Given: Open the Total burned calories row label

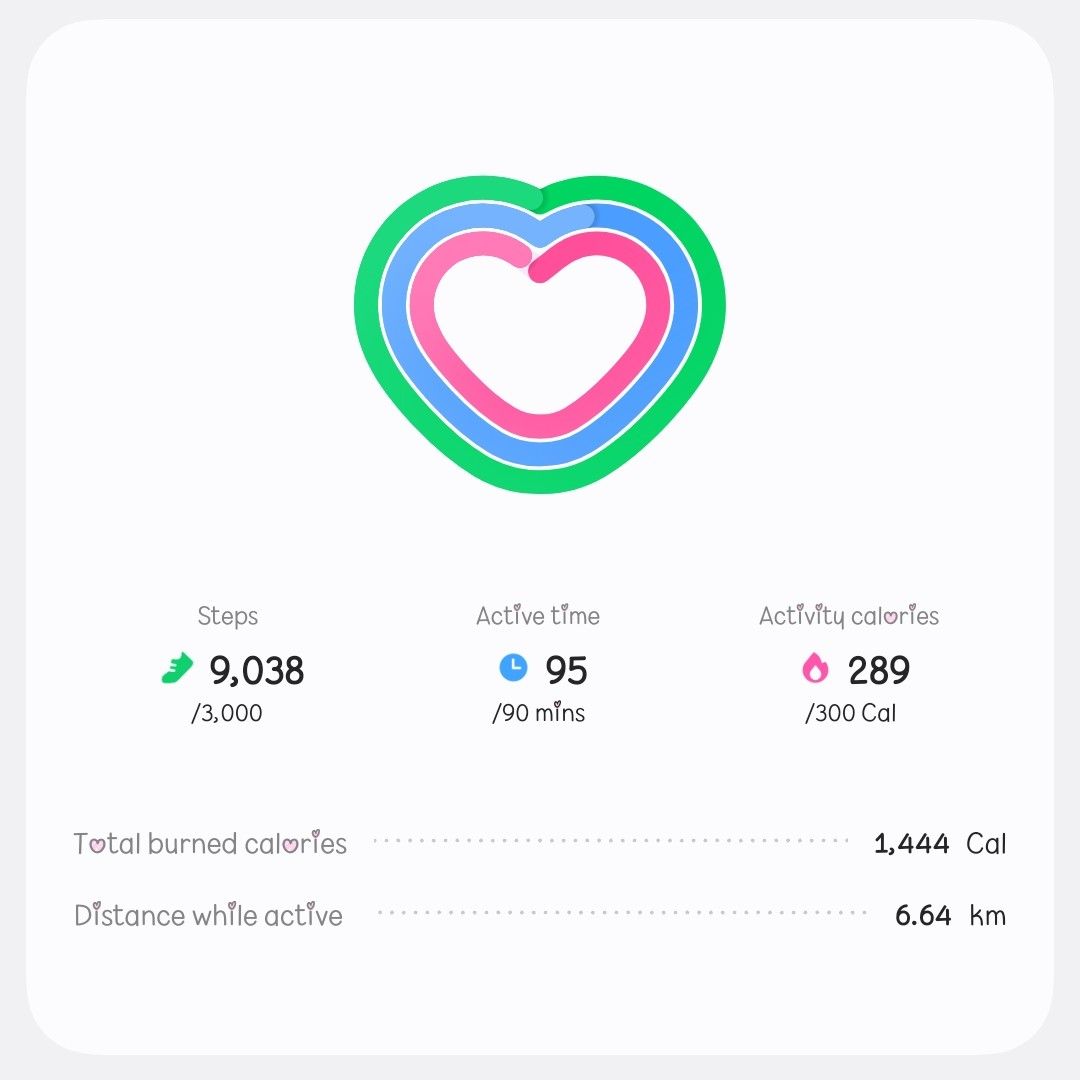Looking at the screenshot, I should 210,844.
